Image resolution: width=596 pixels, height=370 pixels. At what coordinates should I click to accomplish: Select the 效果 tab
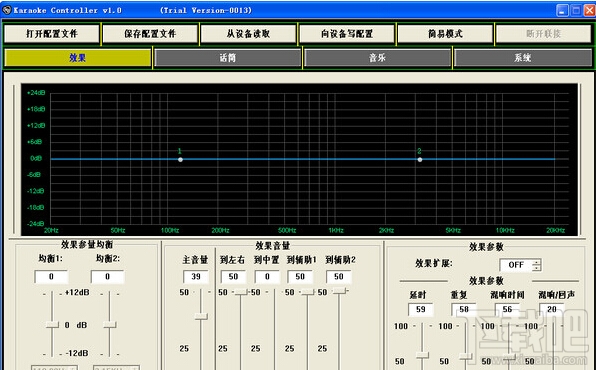78,58
